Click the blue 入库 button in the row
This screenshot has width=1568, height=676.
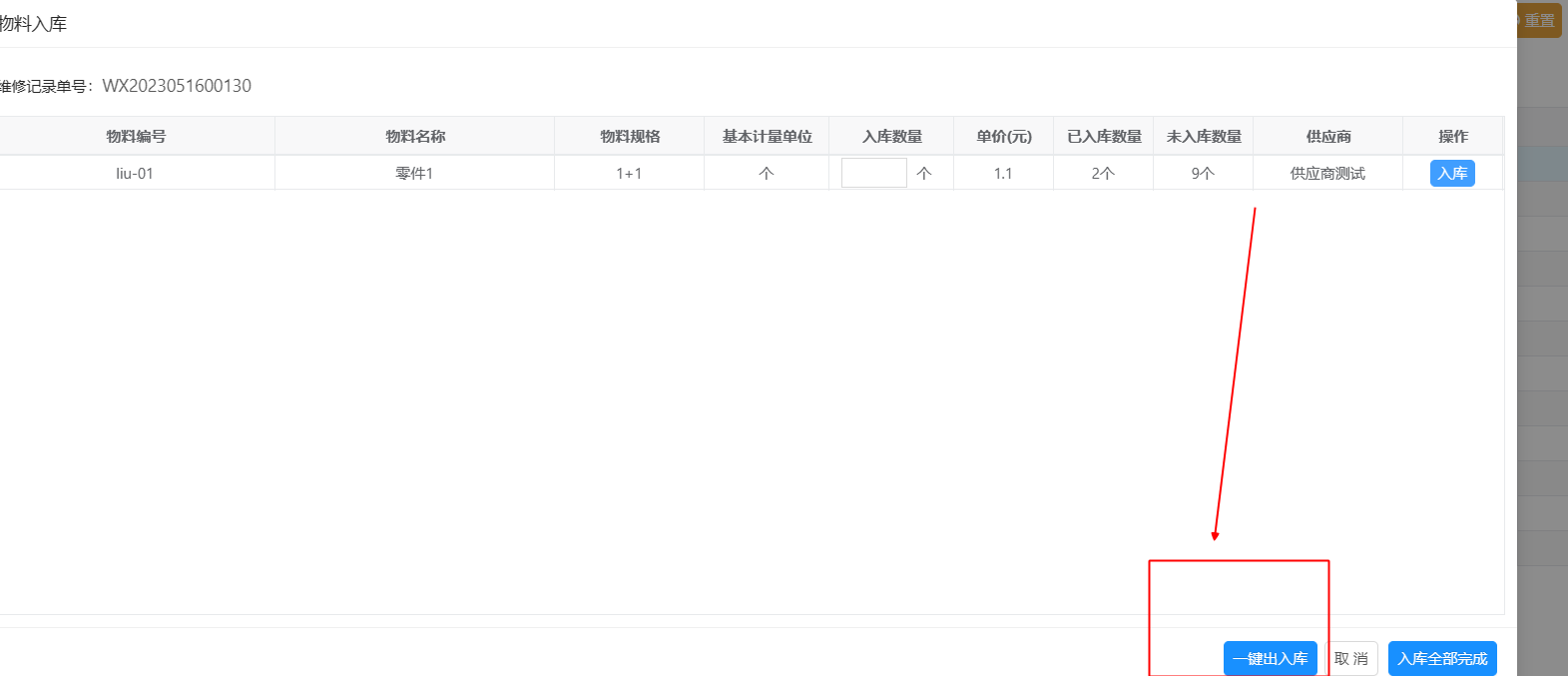coord(1452,174)
